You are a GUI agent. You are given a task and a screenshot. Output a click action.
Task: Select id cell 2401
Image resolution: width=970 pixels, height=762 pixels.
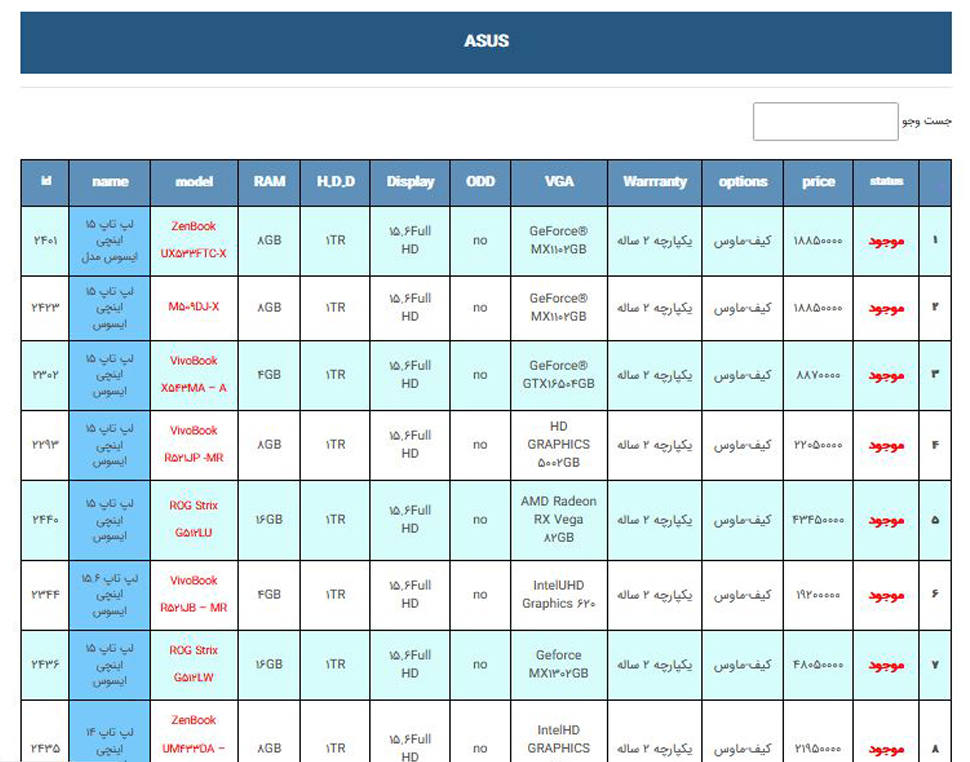45,241
